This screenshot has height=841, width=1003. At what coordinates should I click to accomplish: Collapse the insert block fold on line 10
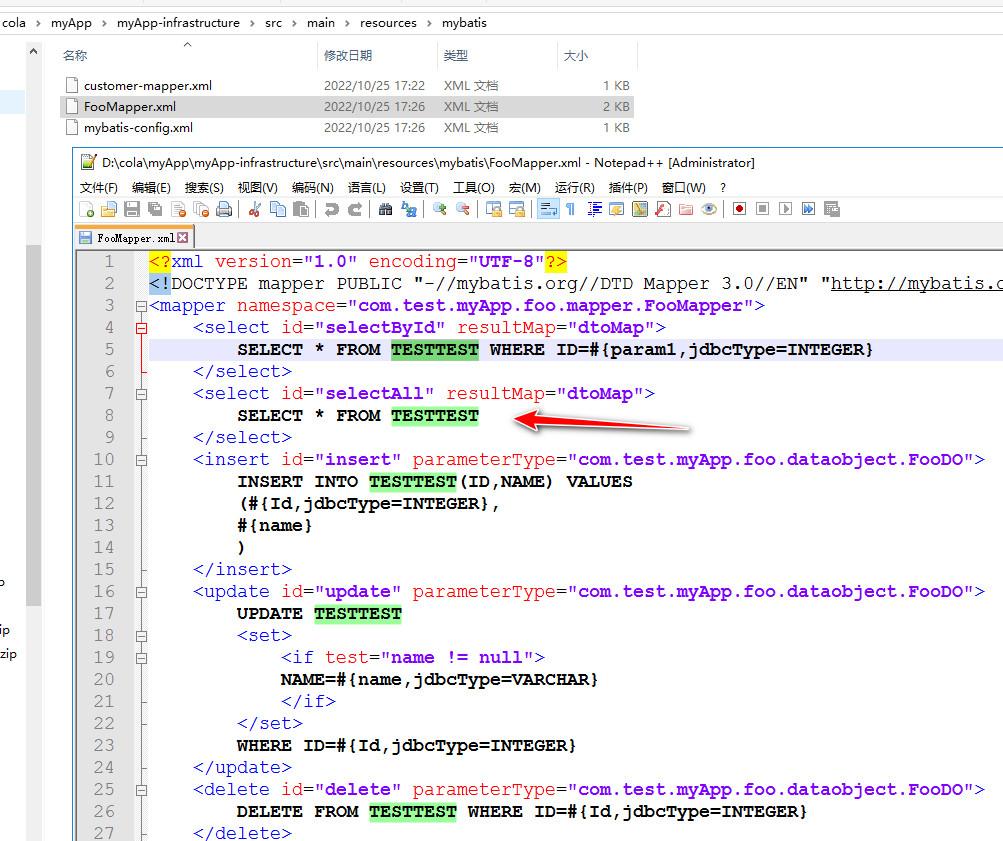tap(141, 460)
